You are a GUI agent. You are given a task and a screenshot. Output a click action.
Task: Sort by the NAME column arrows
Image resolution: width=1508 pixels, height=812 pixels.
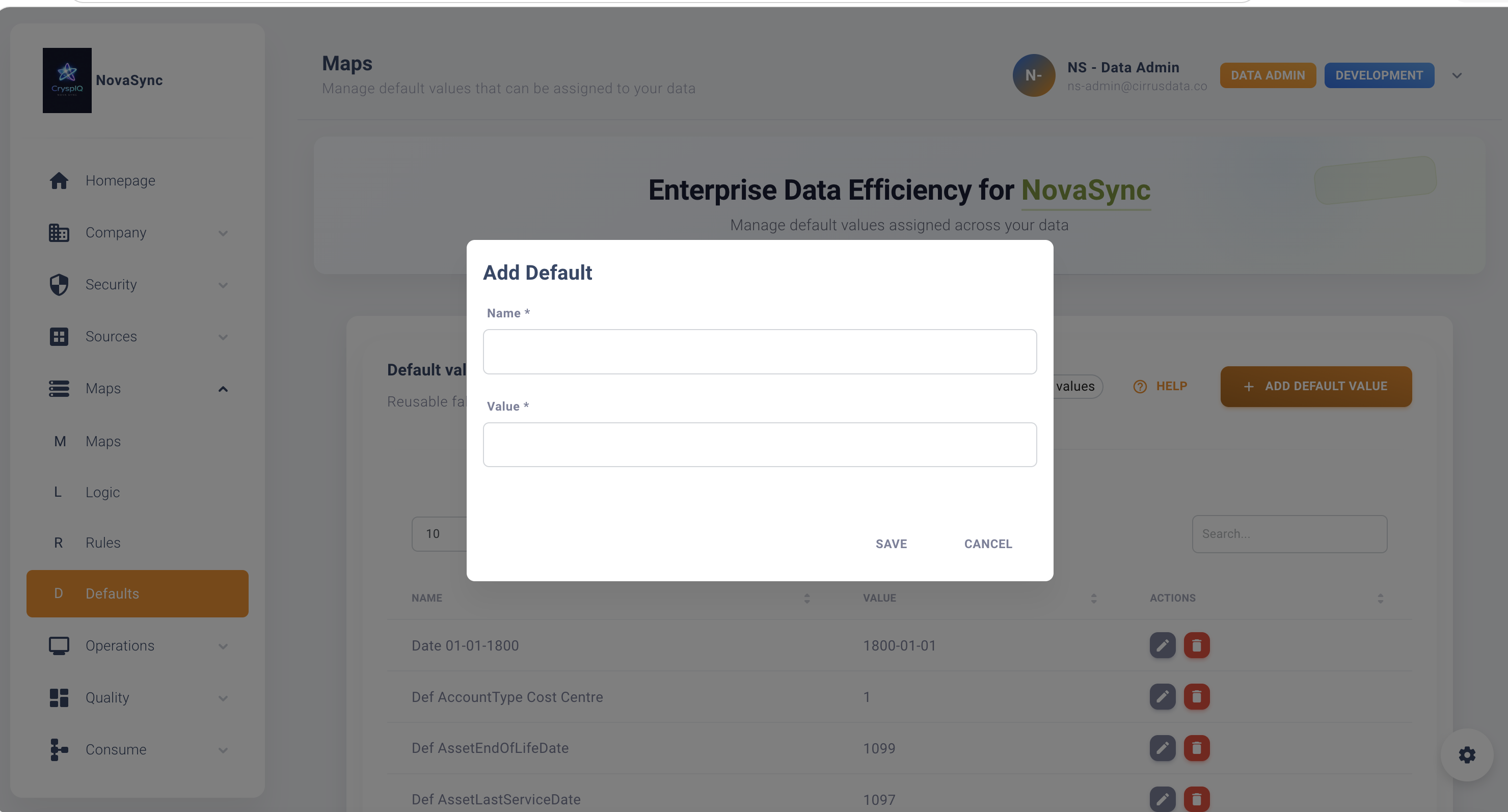point(806,599)
